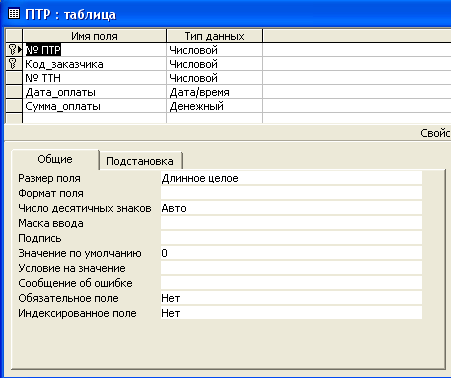The width and height of the screenshot is (451, 378).
Task: Select the field name Дата_оплаты
Action: tap(94, 92)
